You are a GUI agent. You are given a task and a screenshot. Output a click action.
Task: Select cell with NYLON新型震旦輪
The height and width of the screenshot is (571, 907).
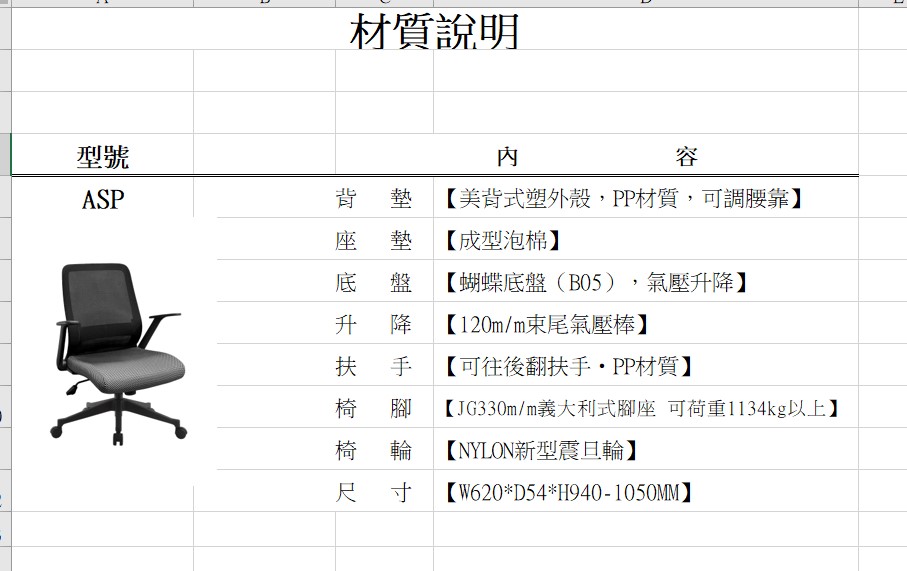(x=646, y=449)
